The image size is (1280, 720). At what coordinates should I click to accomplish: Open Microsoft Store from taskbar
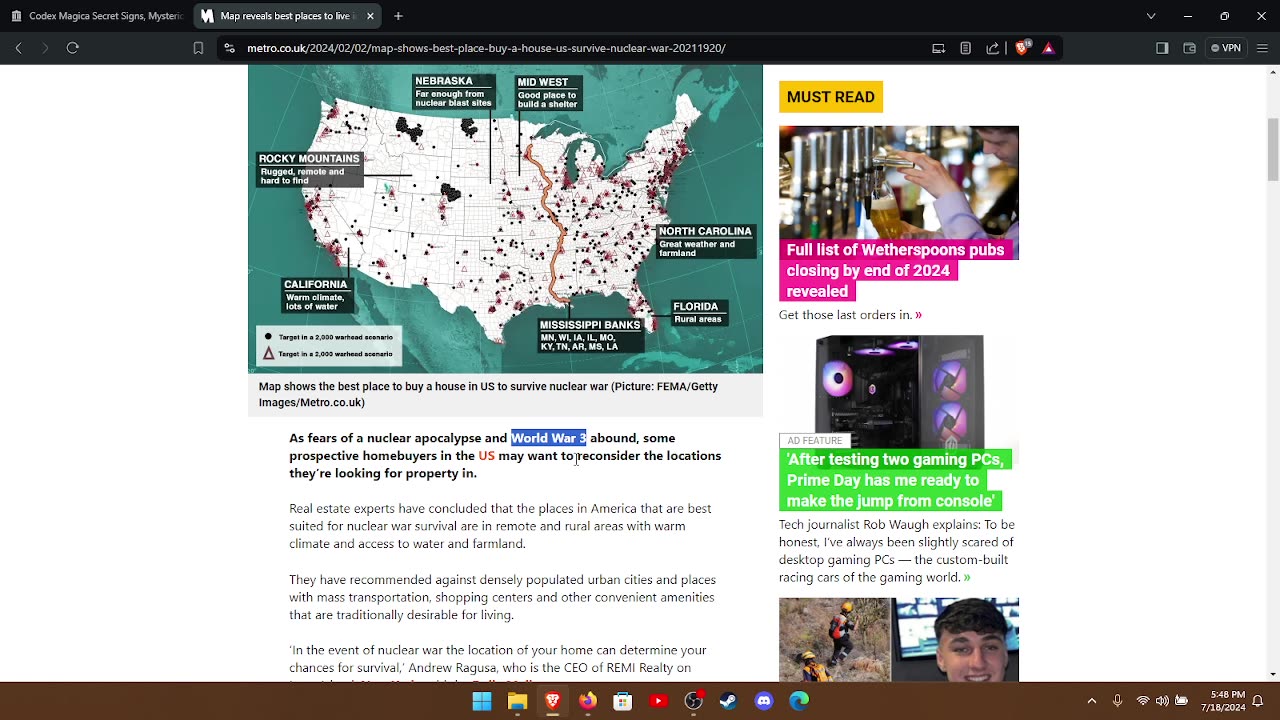[623, 701]
